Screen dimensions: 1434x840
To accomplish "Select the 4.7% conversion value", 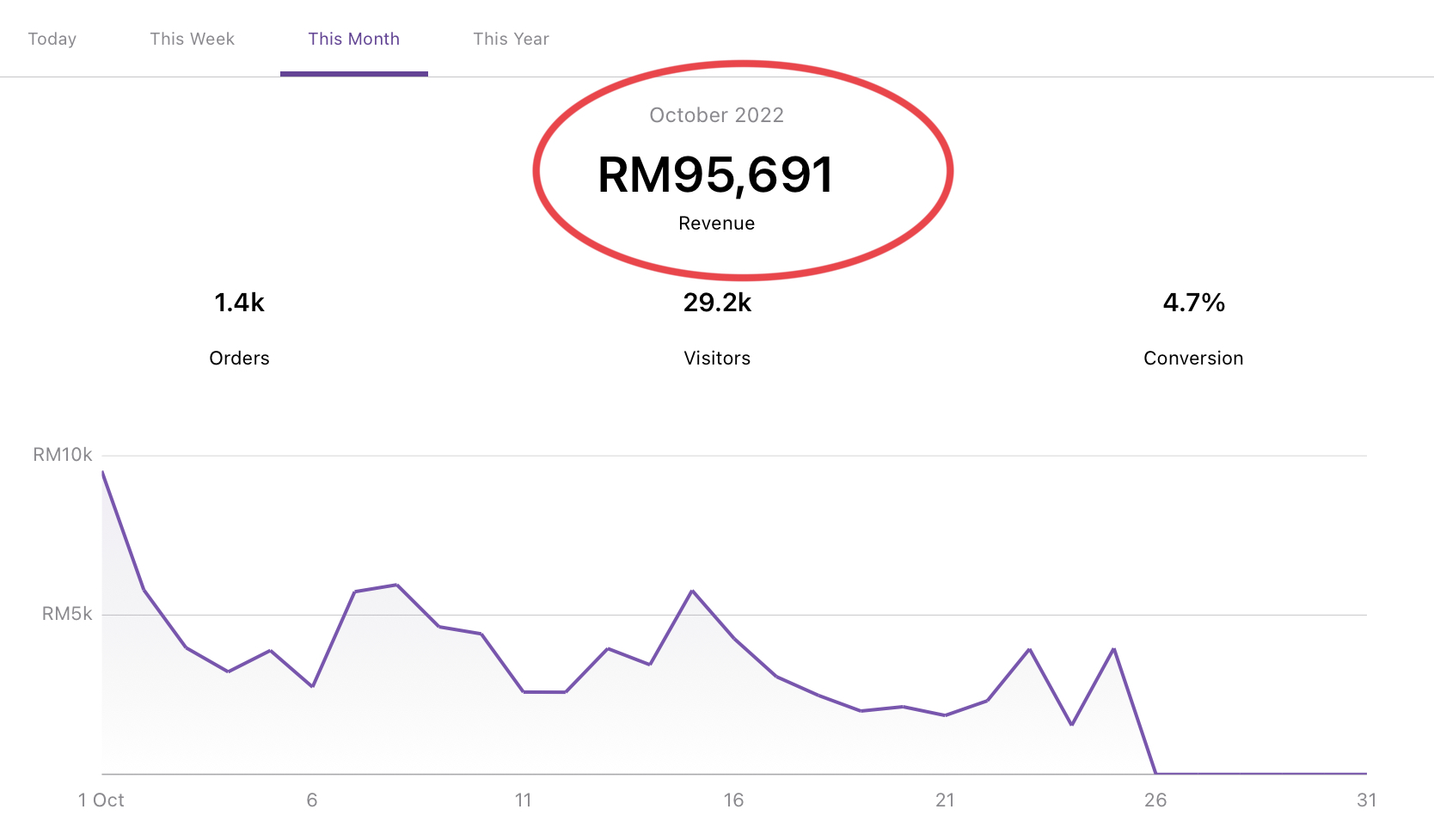I will [x=1193, y=303].
